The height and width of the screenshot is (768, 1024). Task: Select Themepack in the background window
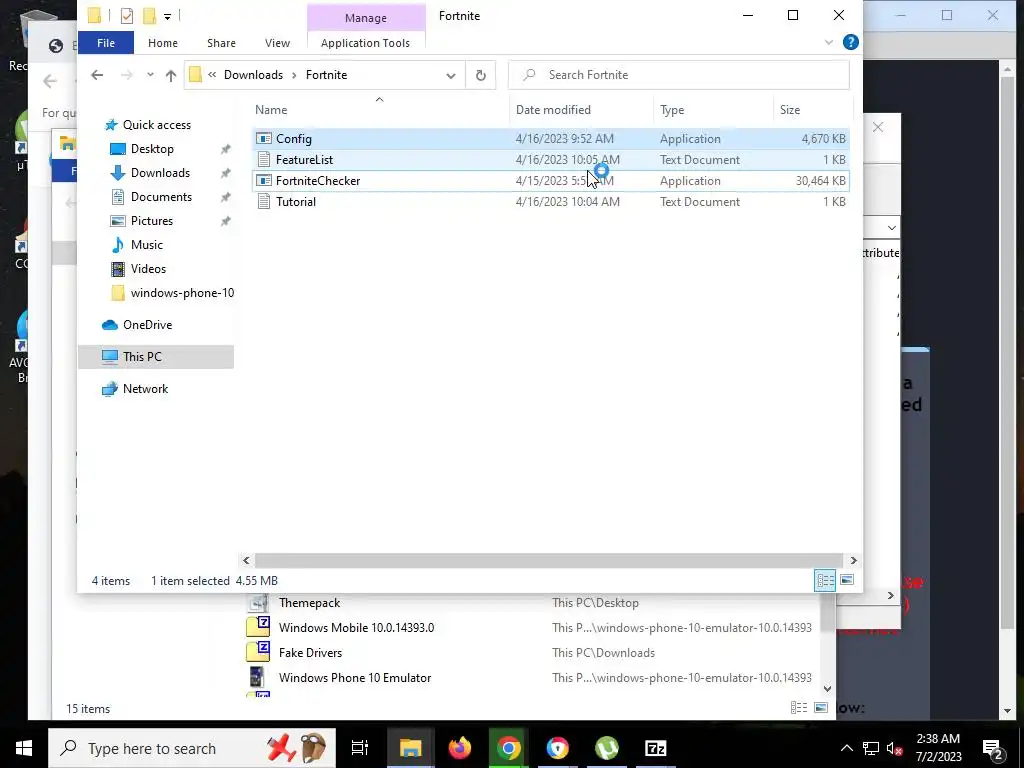(309, 603)
